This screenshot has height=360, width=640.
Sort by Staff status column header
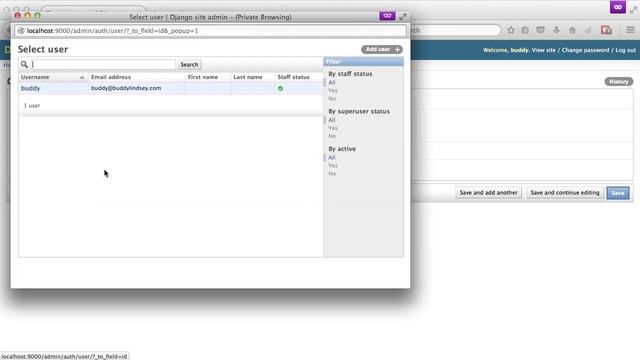coord(293,77)
